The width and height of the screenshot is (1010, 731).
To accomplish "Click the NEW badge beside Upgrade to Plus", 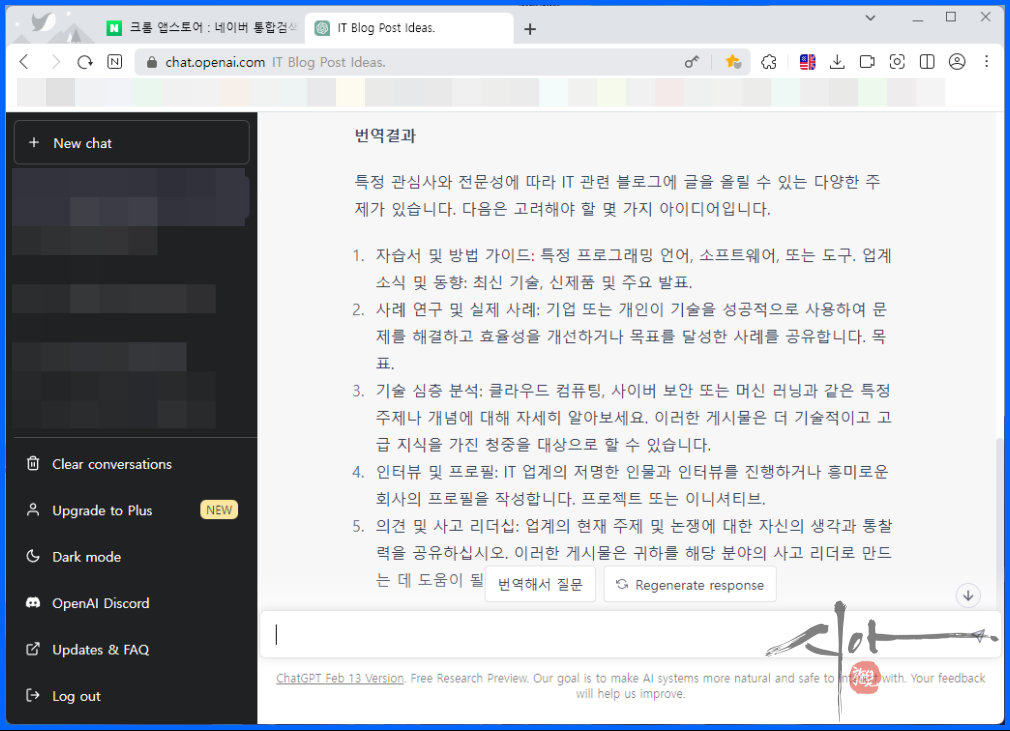I will coord(219,510).
